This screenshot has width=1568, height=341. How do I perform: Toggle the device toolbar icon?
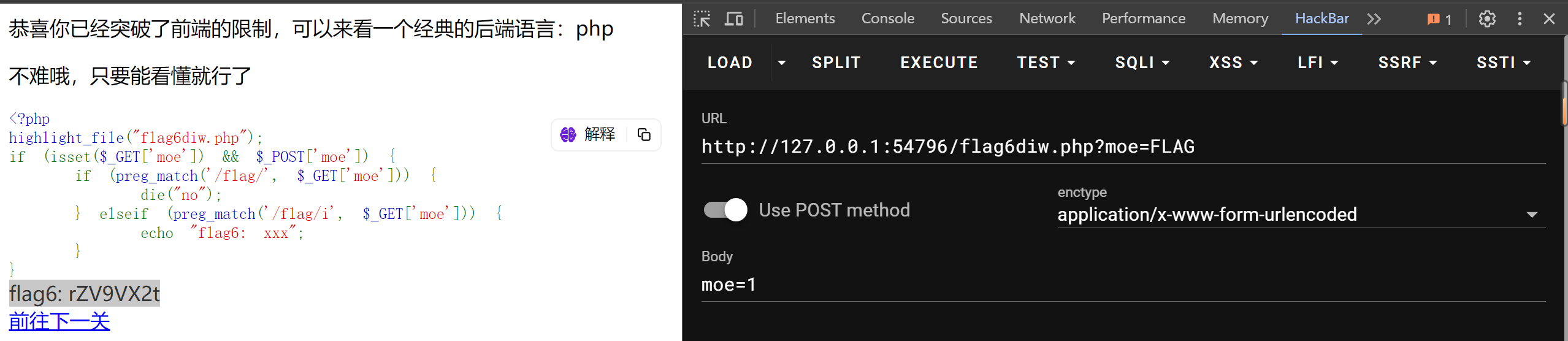733,19
